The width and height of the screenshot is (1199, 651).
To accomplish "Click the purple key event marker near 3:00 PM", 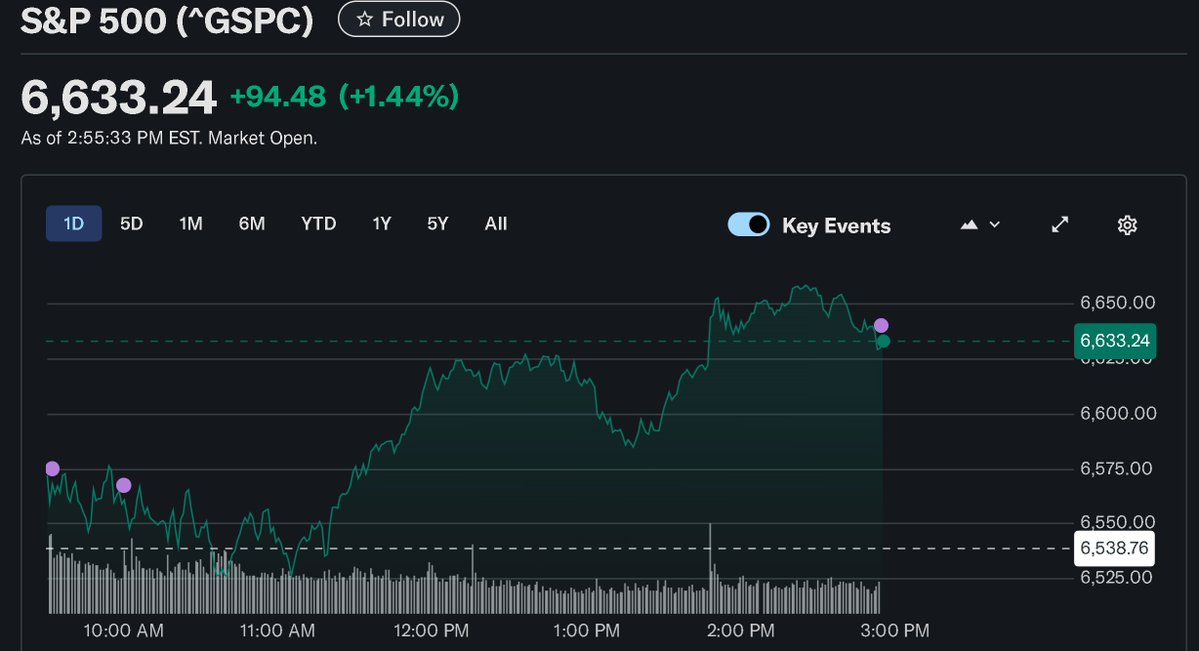I will pos(881,325).
